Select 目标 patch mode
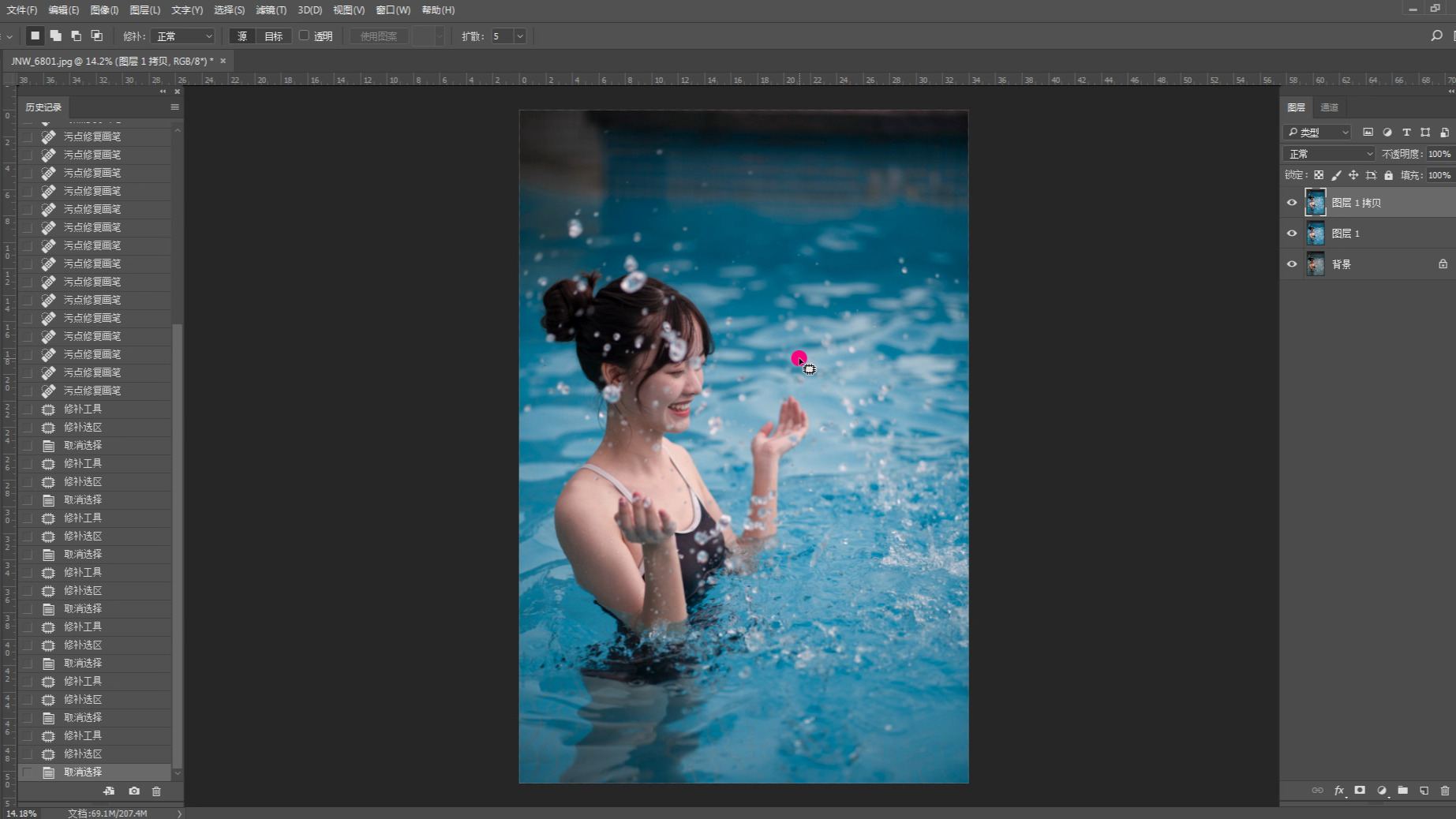The width and height of the screenshot is (1456, 819). (x=273, y=36)
